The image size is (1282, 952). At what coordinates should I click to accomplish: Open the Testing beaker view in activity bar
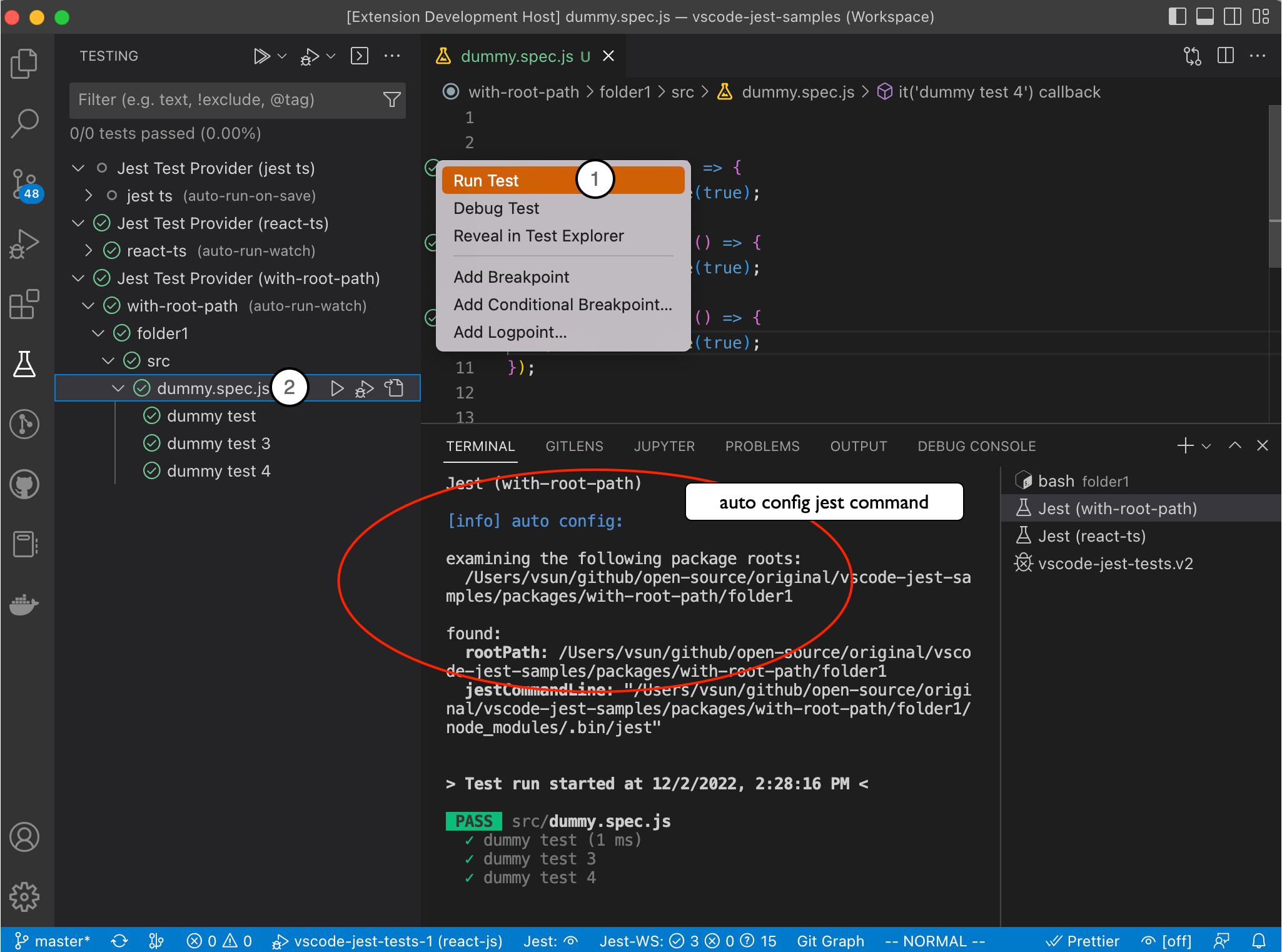[x=24, y=364]
